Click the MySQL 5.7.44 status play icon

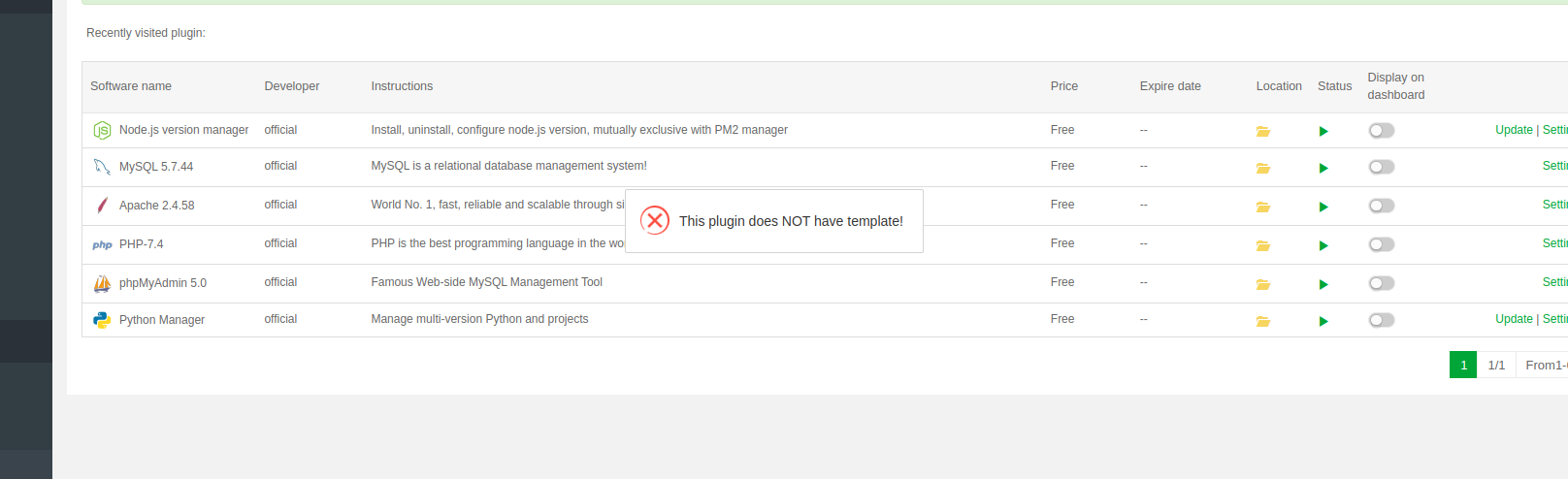coord(1323,168)
